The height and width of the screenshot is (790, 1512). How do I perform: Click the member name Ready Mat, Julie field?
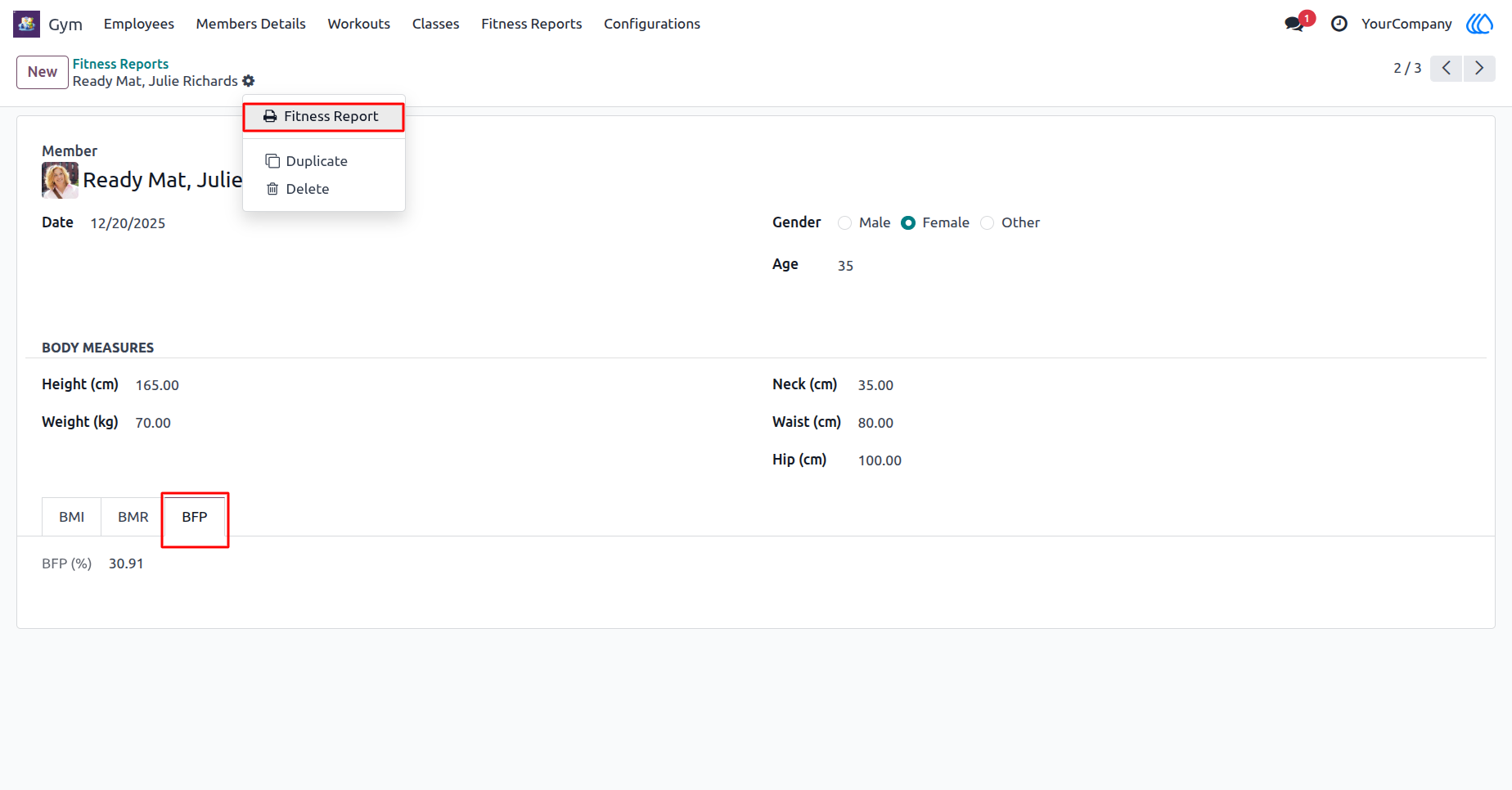click(163, 180)
